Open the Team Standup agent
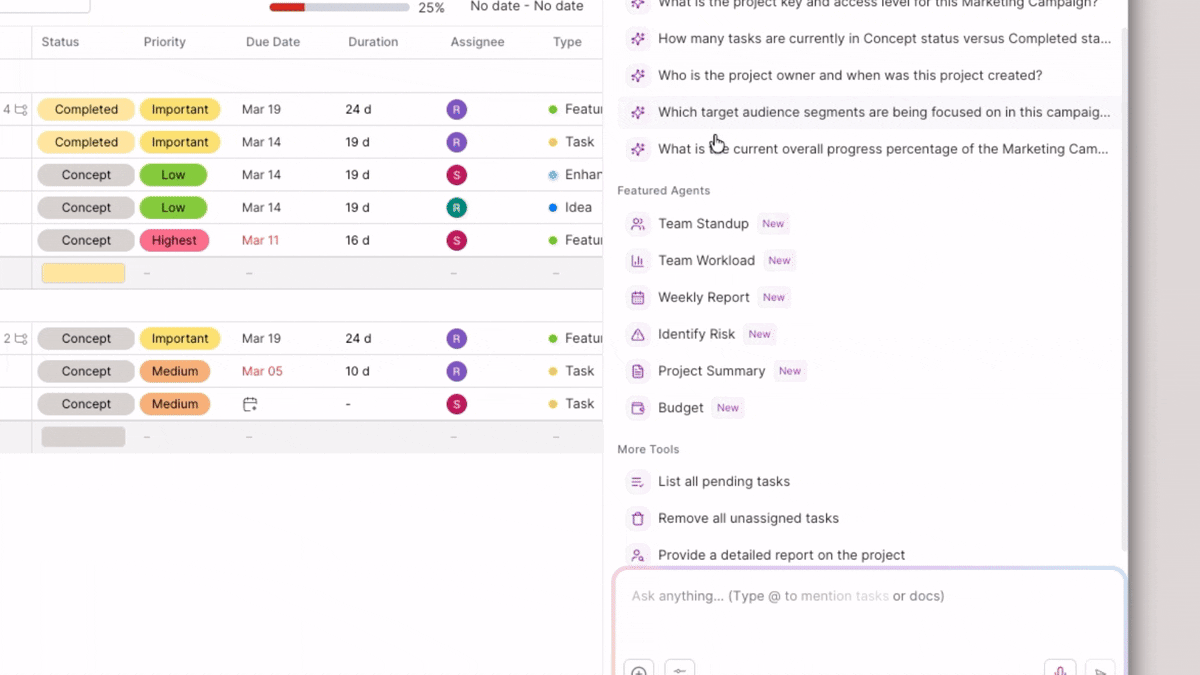 tap(702, 224)
